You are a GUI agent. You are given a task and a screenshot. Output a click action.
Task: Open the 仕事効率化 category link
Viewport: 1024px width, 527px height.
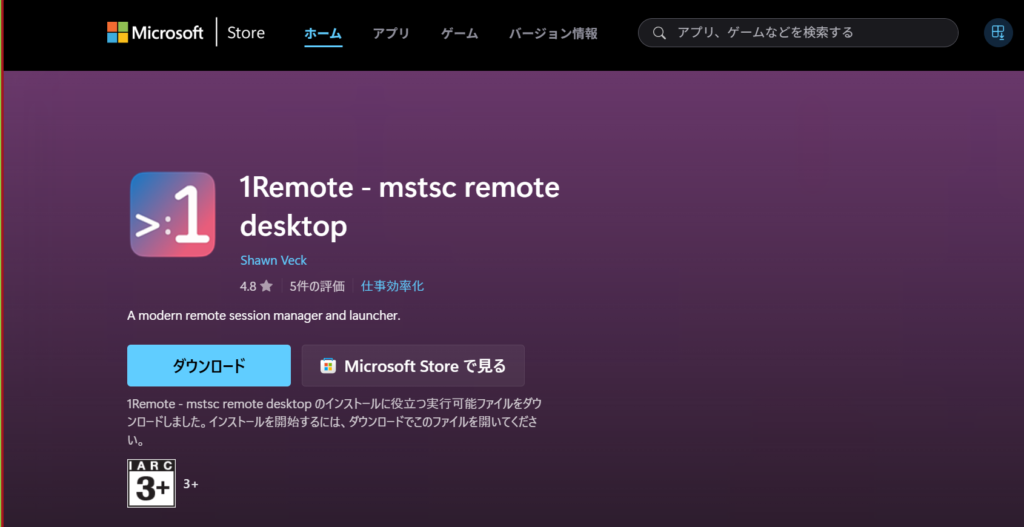tap(392, 286)
